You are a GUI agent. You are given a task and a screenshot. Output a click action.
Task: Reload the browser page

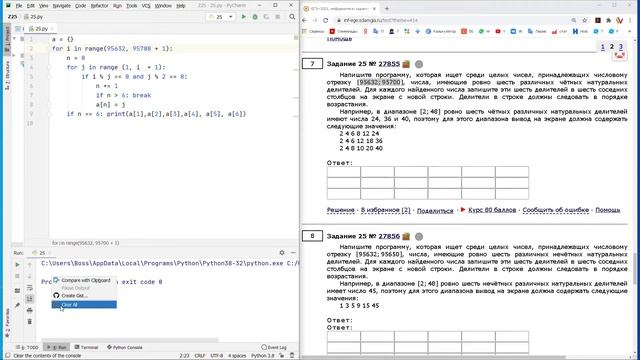pyautogui.click(x=325, y=20)
